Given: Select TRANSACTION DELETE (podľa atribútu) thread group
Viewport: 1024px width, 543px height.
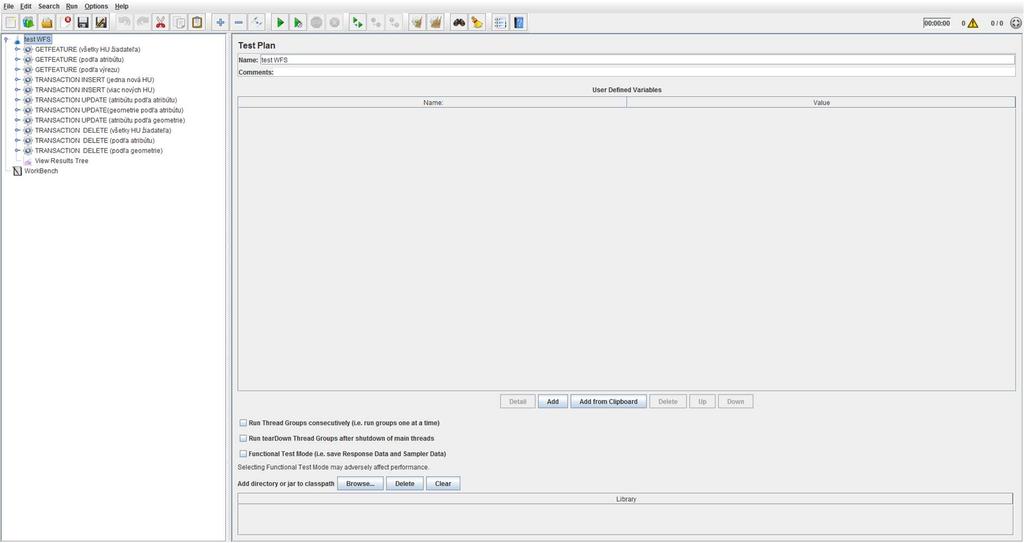Looking at the screenshot, I should click(95, 140).
